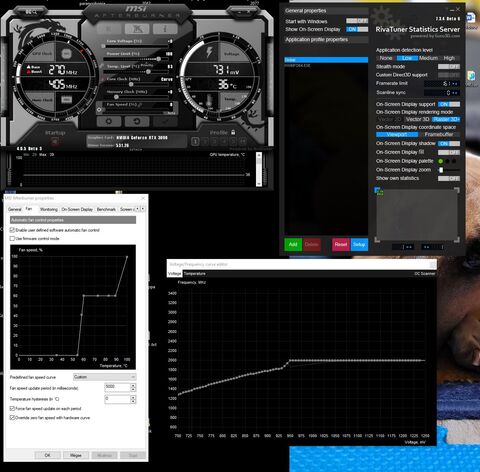This screenshot has width=480, height=472.
Task: Select Global profile in RivaTuner list
Action: (x=326, y=60)
